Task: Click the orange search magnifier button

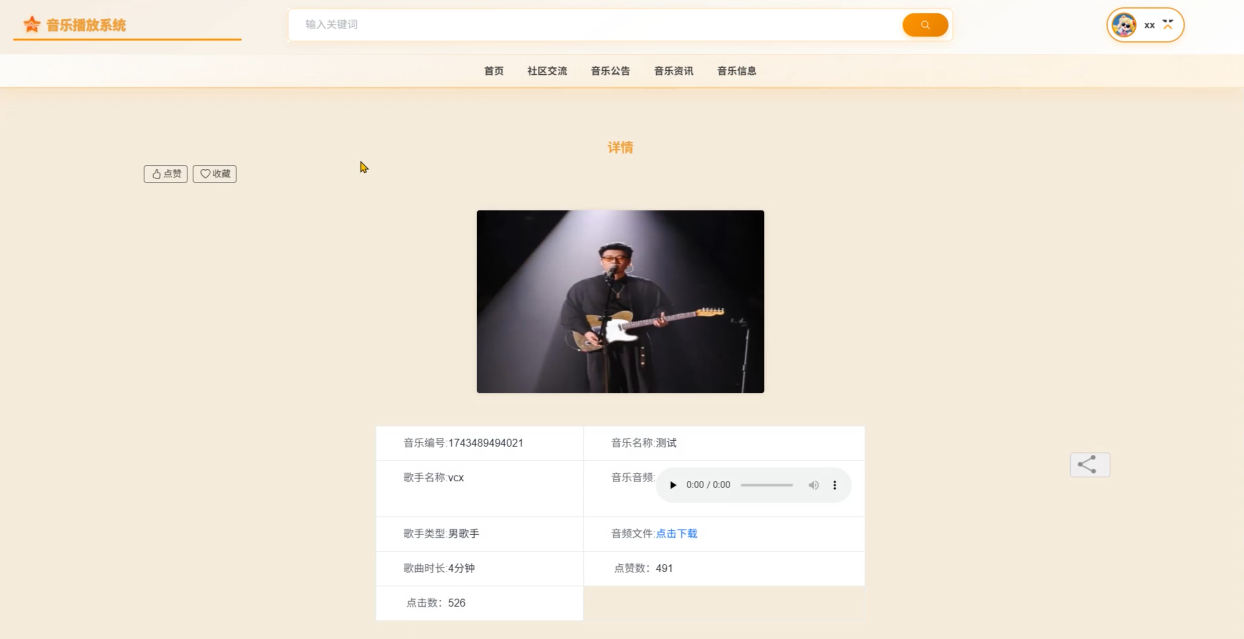Action: (925, 25)
